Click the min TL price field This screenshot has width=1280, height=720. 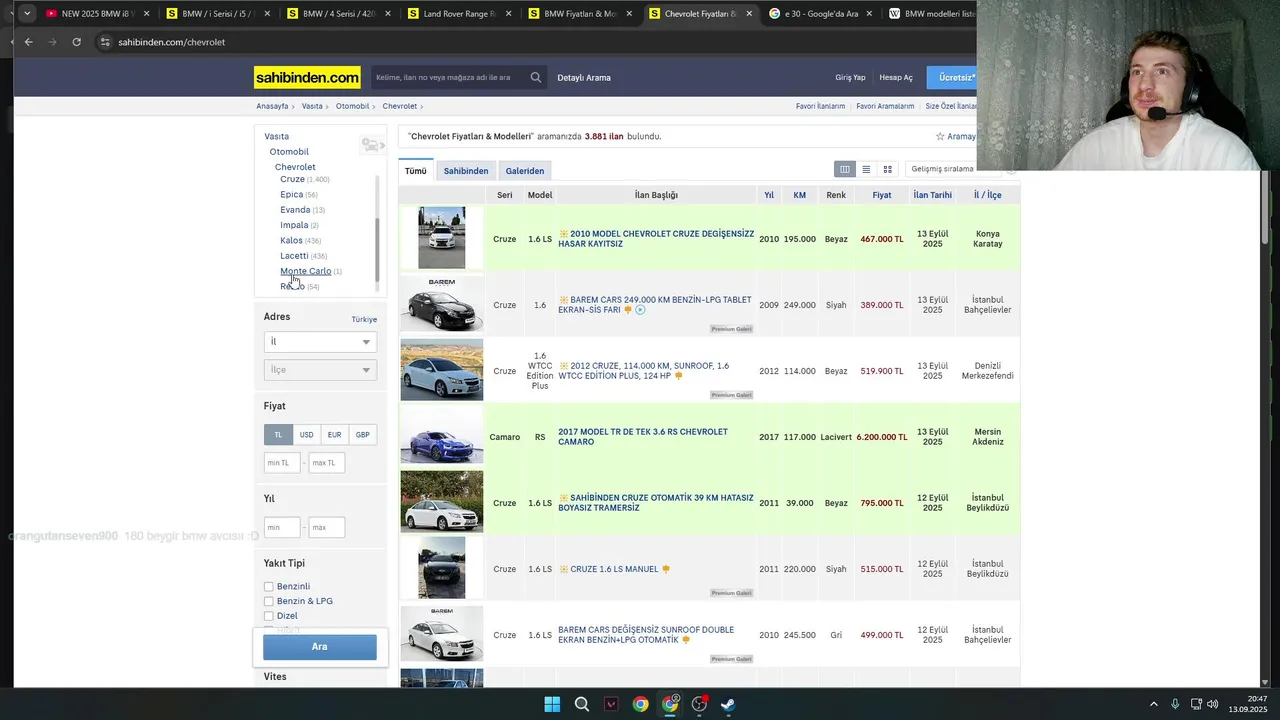(282, 463)
